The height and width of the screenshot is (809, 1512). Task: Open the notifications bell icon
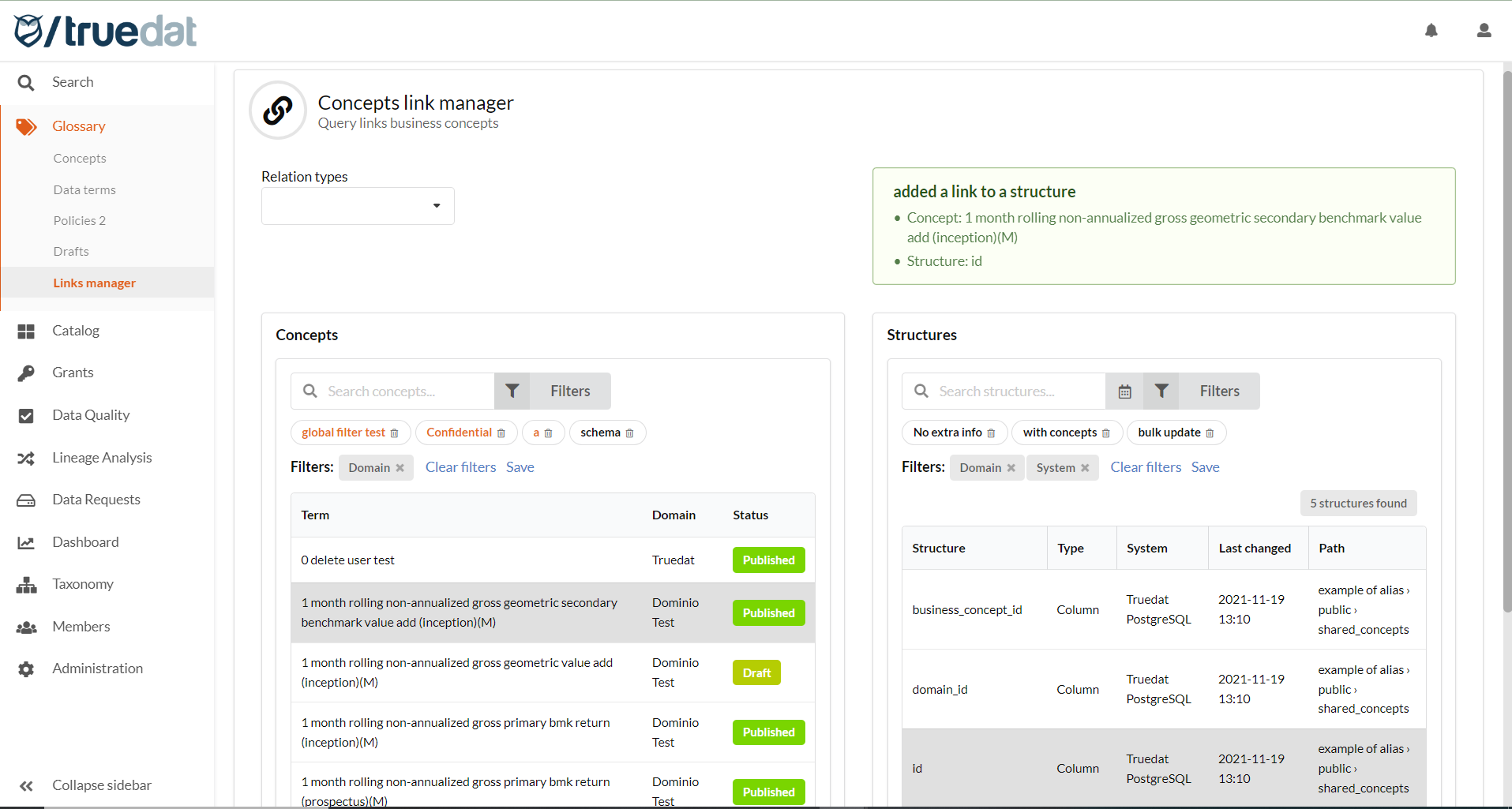1432,30
